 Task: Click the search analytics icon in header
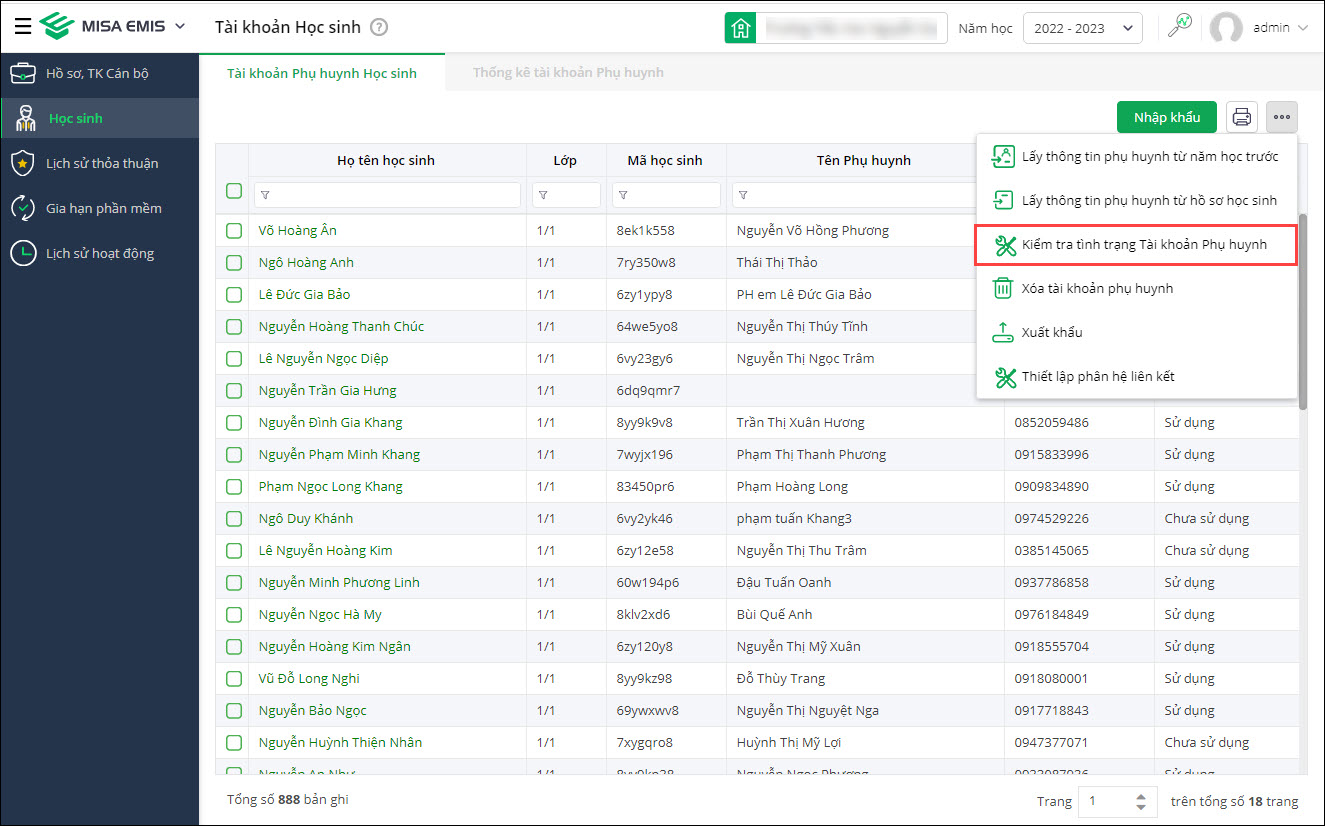click(x=1179, y=27)
